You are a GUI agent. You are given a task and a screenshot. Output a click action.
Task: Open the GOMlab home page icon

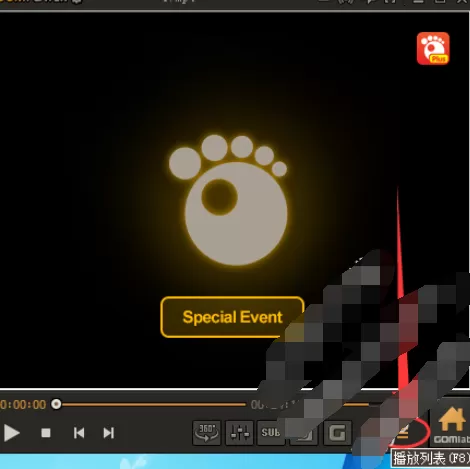pyautogui.click(x=451, y=426)
